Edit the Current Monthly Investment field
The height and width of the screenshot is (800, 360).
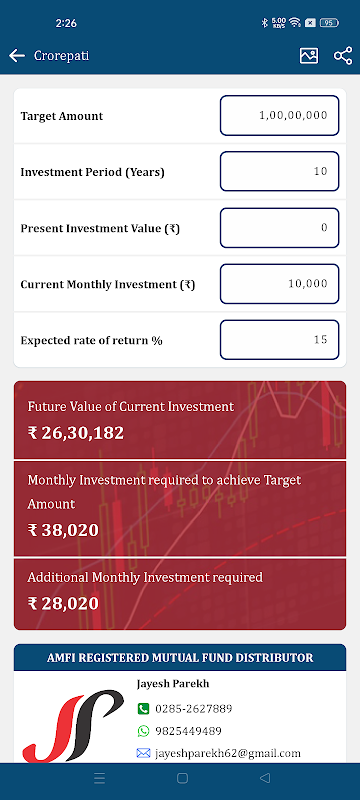[279, 284]
